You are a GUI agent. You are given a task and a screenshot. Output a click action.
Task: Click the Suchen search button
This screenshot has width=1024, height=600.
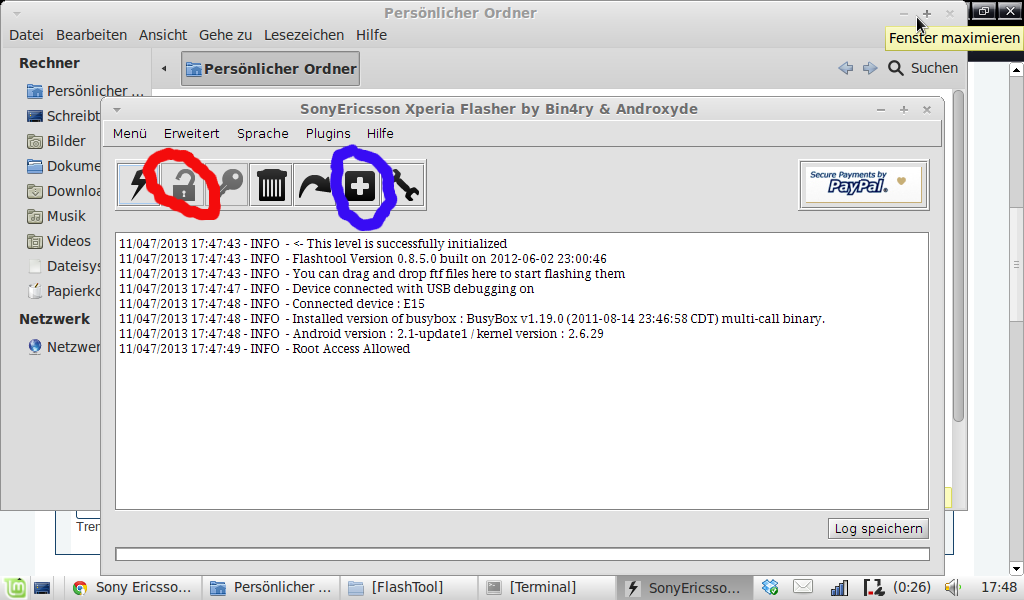[x=922, y=68]
